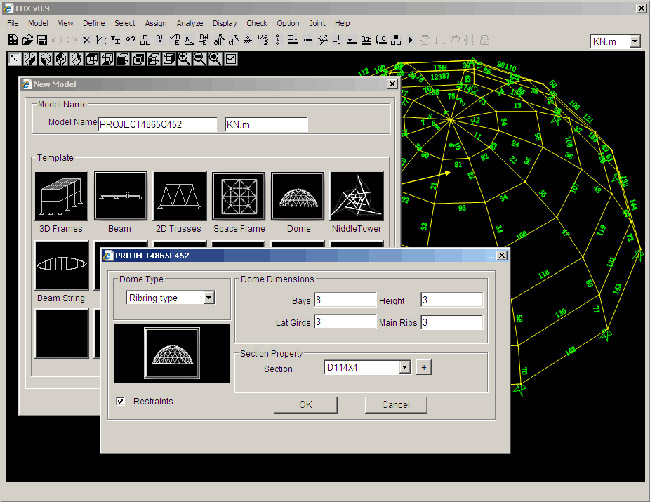Click the Run analysis arrow icon
This screenshot has width=650, height=502.
(x=411, y=40)
